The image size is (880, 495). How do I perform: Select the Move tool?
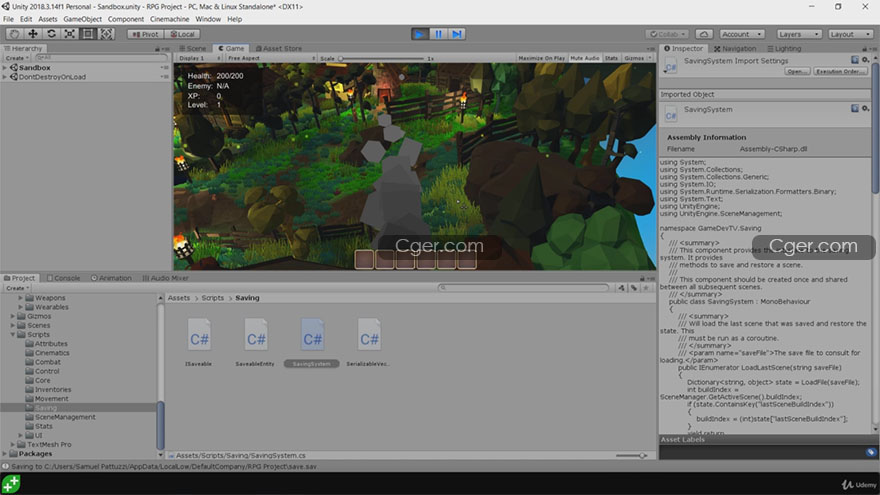33,34
